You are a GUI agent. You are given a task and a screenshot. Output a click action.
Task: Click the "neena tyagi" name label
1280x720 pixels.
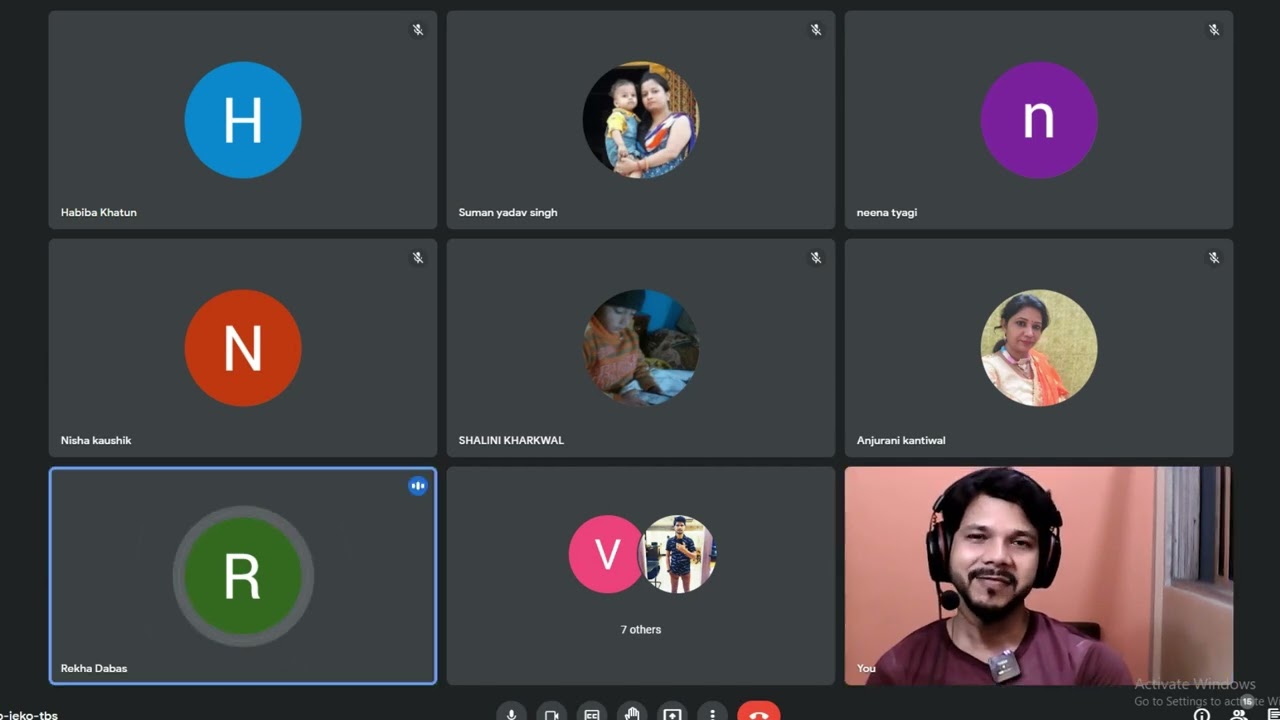[887, 212]
